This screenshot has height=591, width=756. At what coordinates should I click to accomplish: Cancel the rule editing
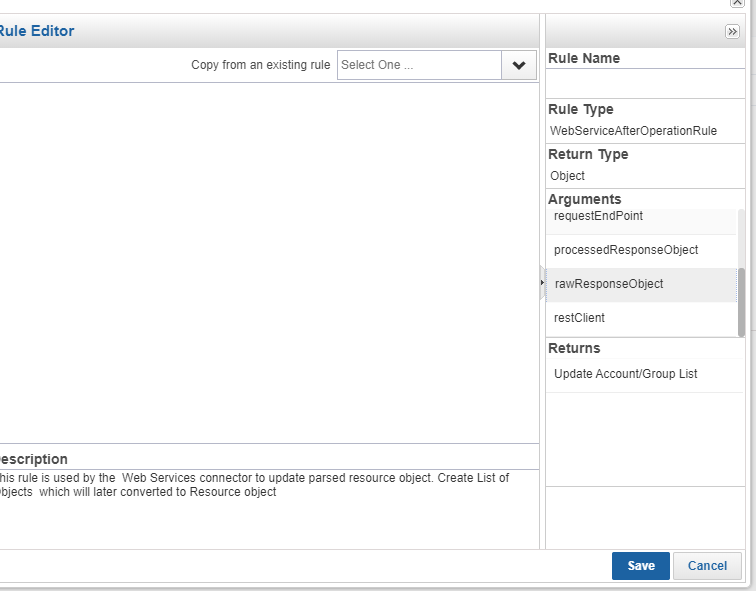707,566
